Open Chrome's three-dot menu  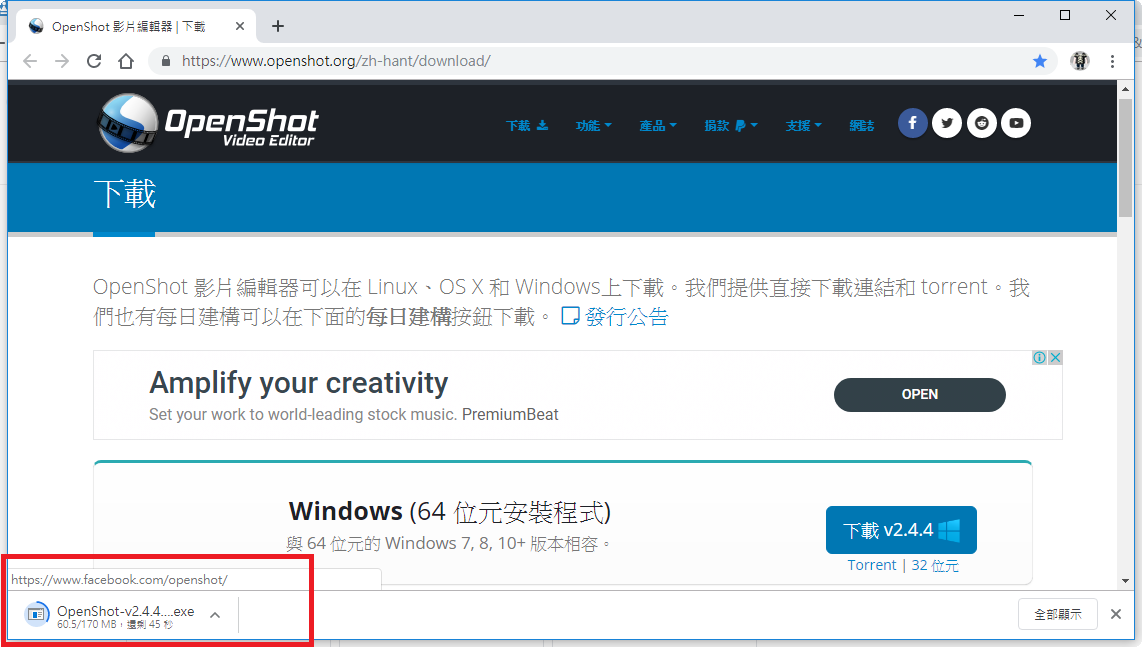[x=1112, y=61]
